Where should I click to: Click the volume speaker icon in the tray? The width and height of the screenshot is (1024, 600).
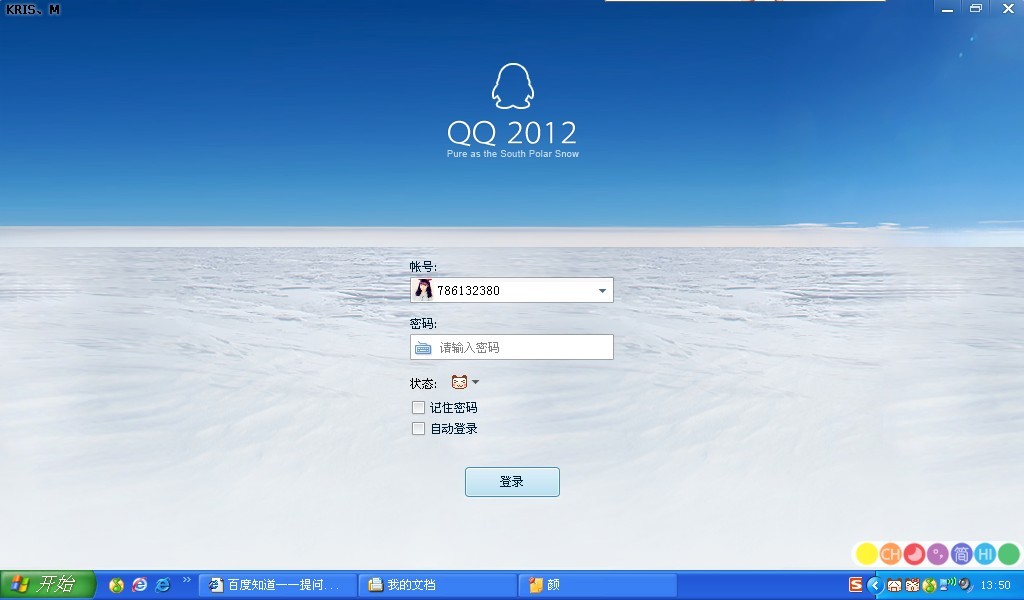[x=963, y=586]
